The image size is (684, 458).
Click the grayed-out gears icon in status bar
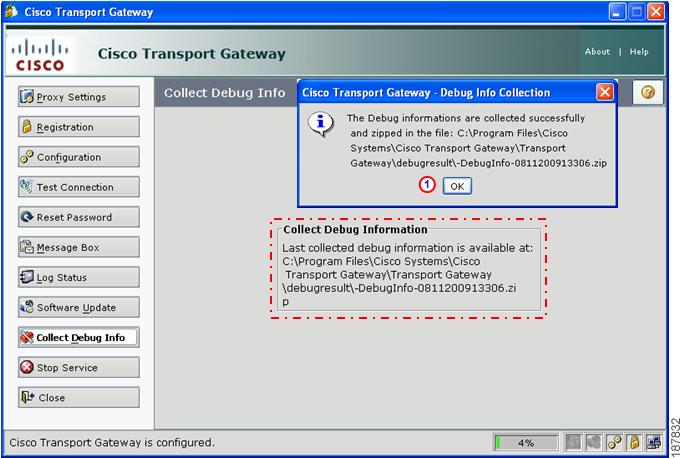pyautogui.click(x=593, y=442)
